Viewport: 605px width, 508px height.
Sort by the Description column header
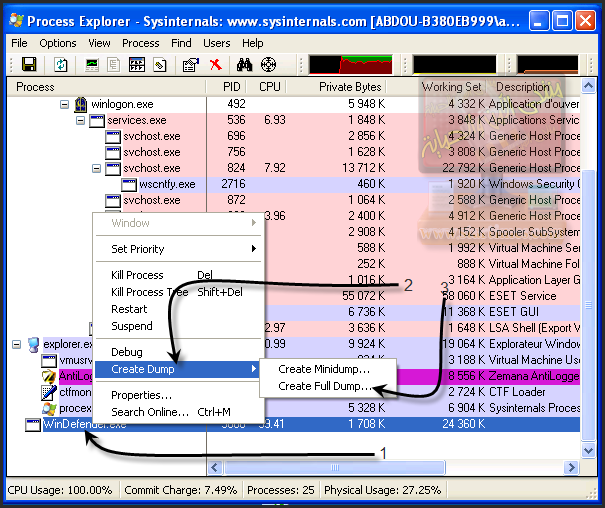pyautogui.click(x=534, y=87)
